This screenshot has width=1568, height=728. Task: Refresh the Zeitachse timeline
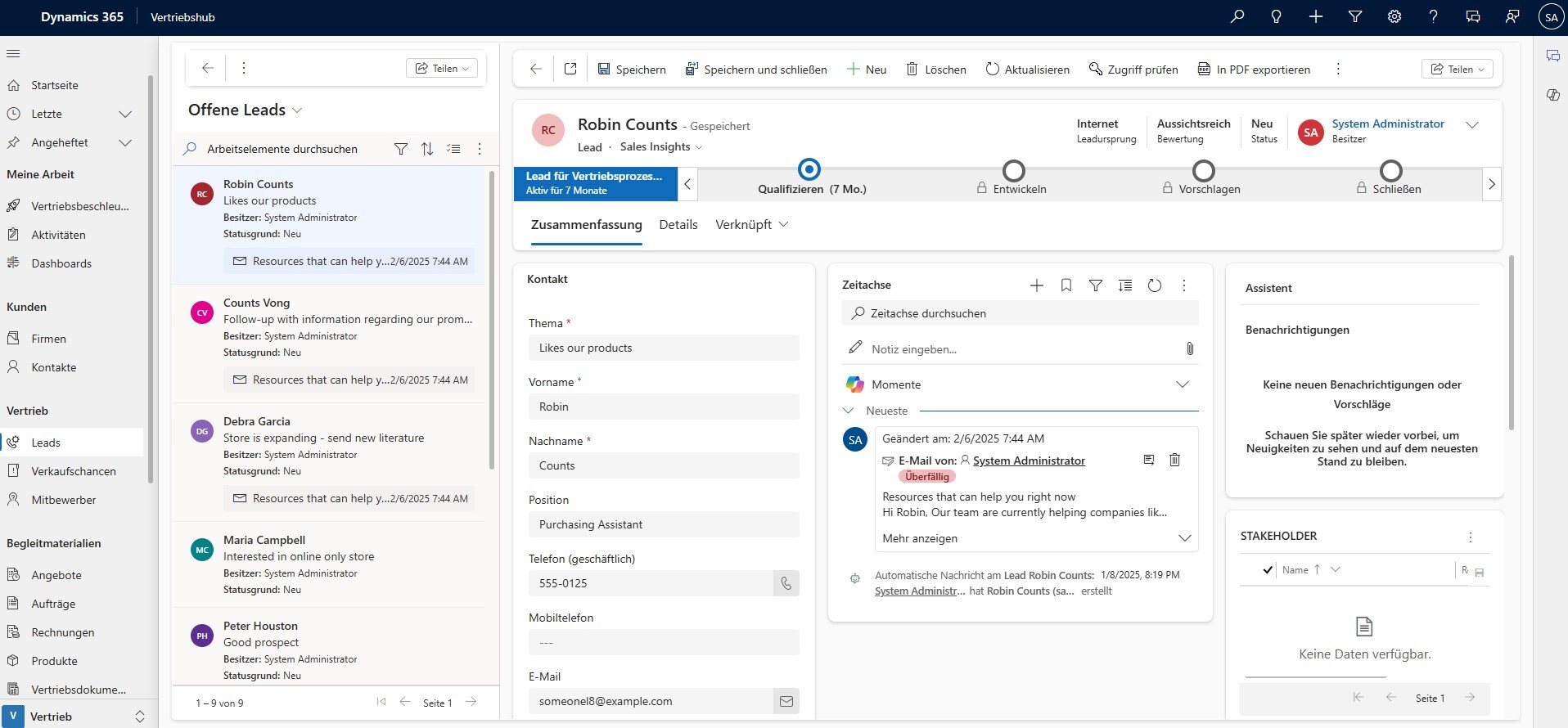(x=1154, y=285)
